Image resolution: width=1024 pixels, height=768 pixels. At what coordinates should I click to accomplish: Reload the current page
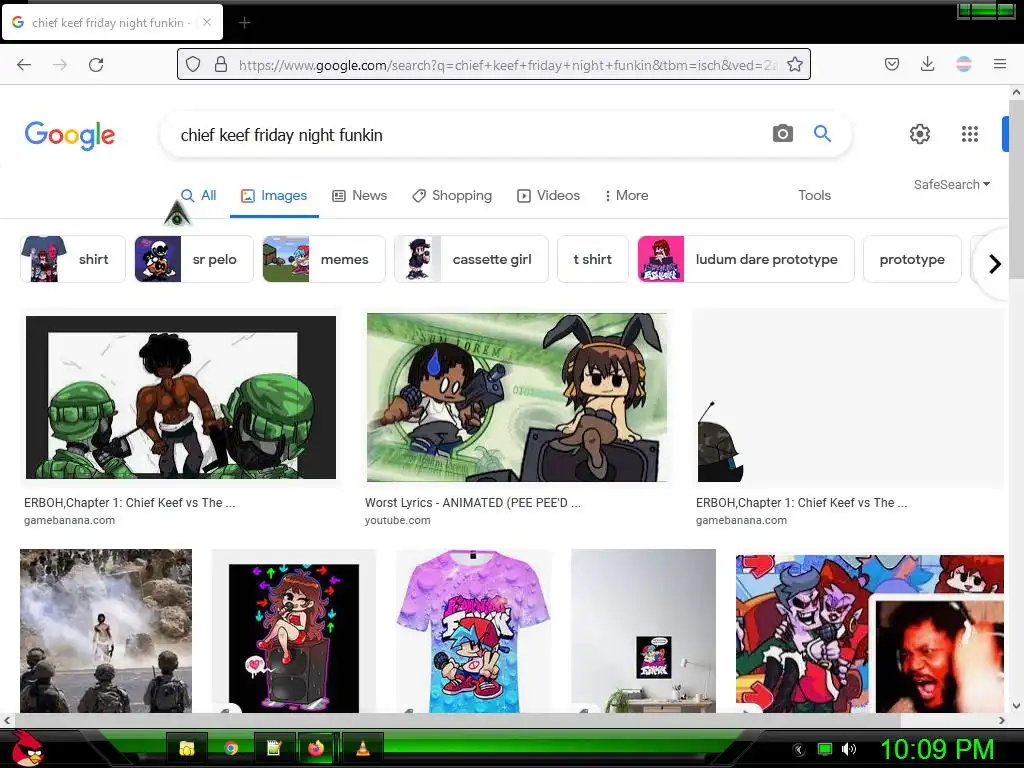[96, 64]
